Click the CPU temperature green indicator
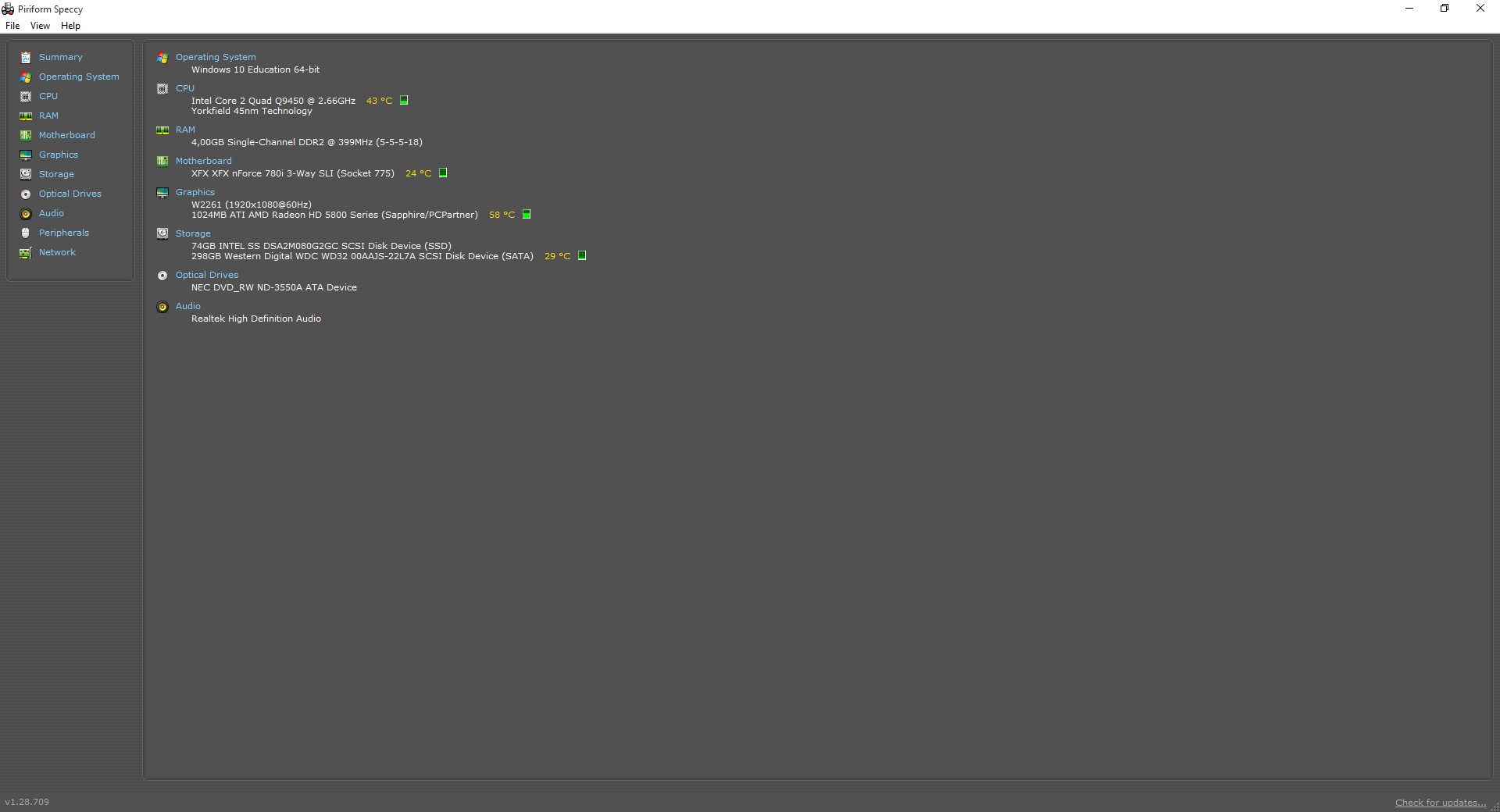The height and width of the screenshot is (812, 1500). 404,101
